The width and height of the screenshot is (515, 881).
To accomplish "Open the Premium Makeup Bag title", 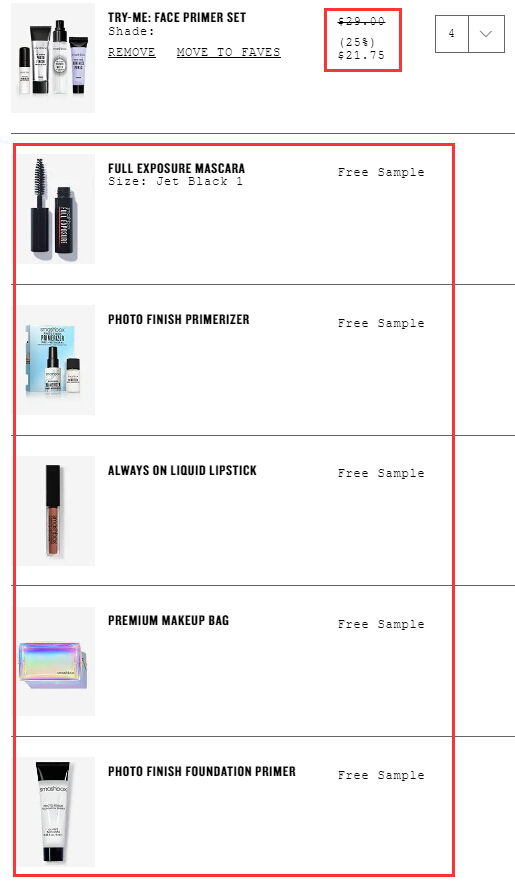I will tap(168, 620).
